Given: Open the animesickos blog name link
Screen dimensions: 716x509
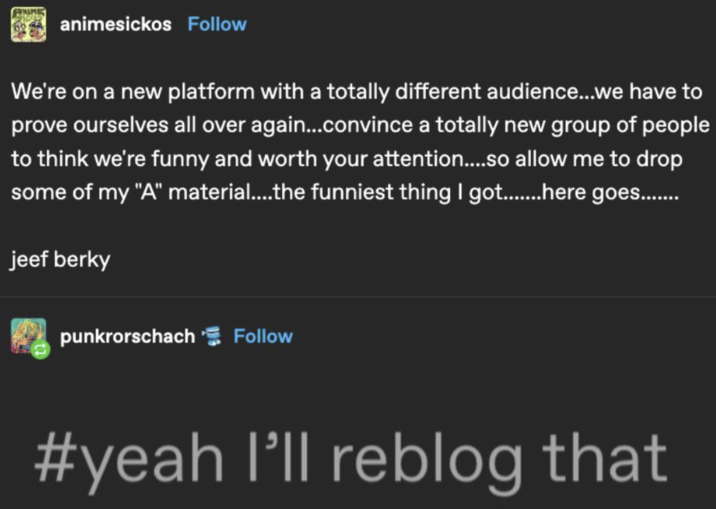Looking at the screenshot, I should (x=116, y=24).
